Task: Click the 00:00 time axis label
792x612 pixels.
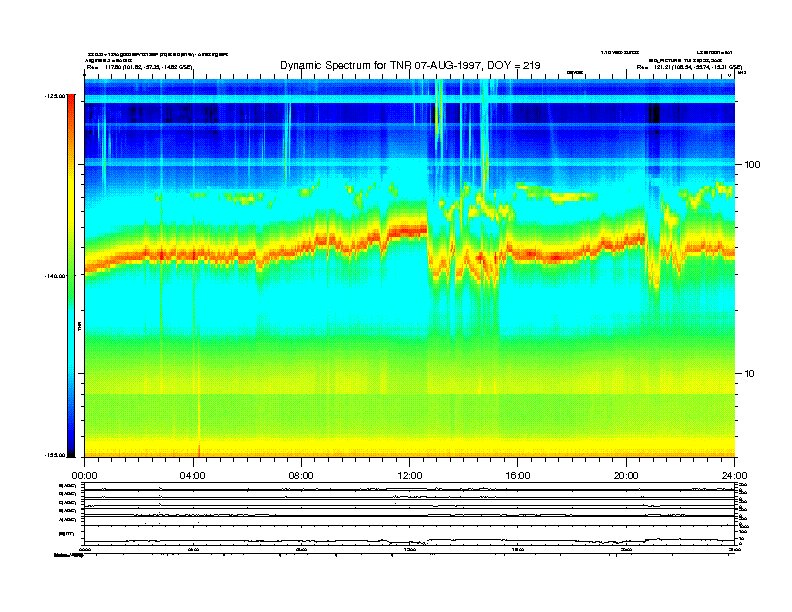Action: coord(84,476)
